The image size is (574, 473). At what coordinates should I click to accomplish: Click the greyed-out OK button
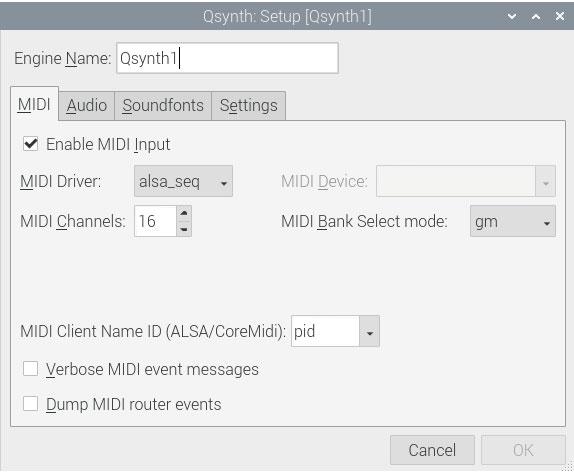coord(523,450)
